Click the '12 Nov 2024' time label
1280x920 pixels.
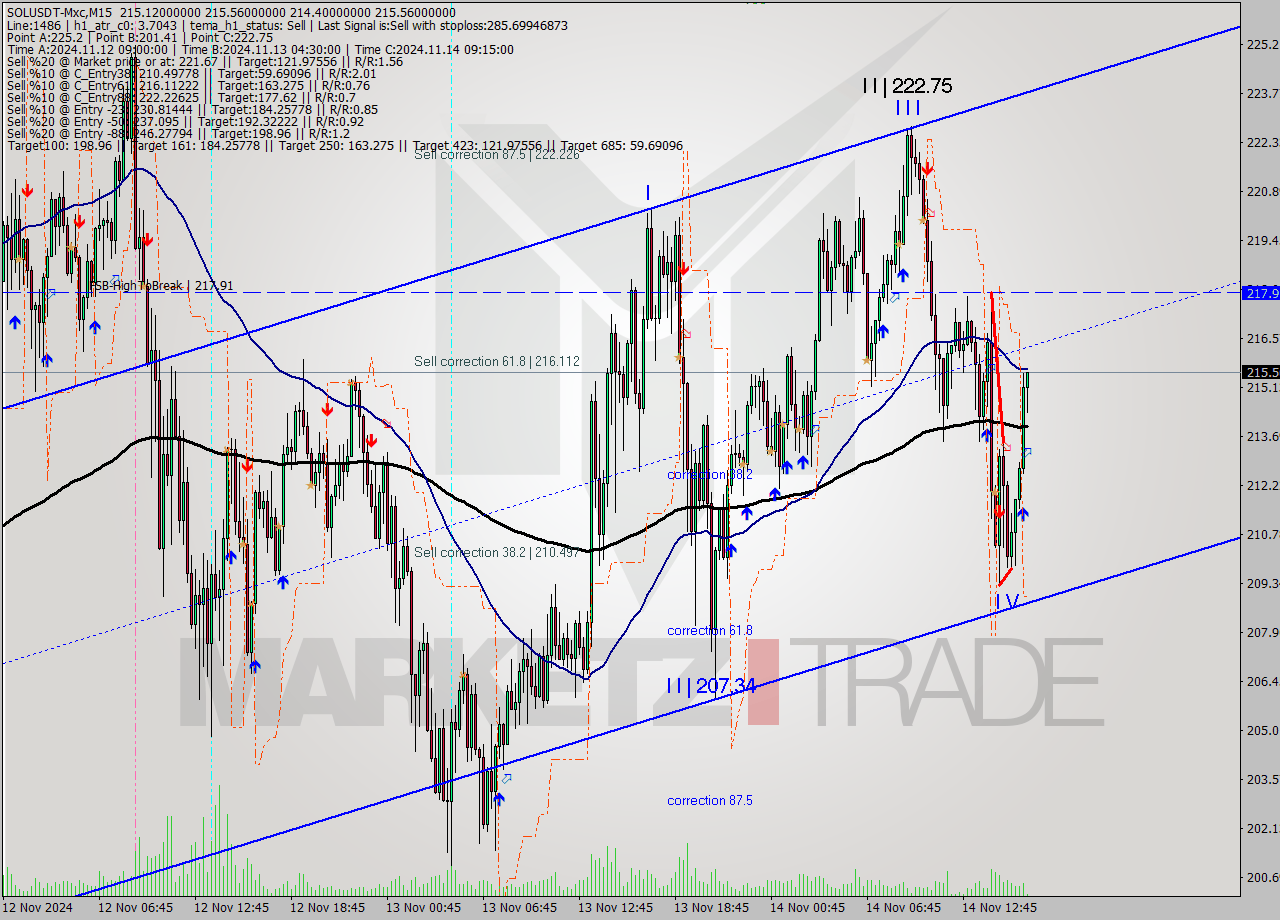pos(38,908)
